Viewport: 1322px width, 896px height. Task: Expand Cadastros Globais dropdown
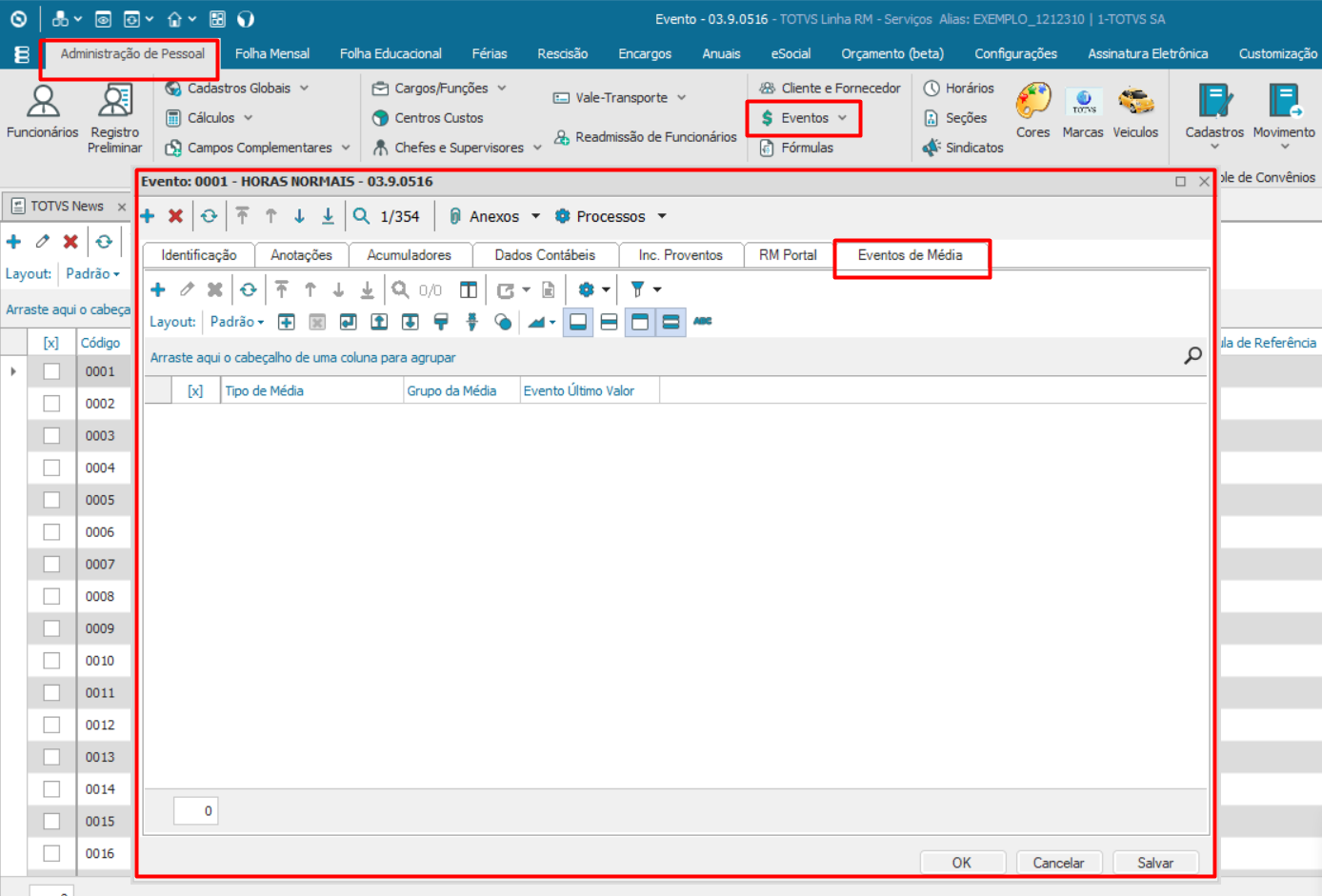[304, 88]
